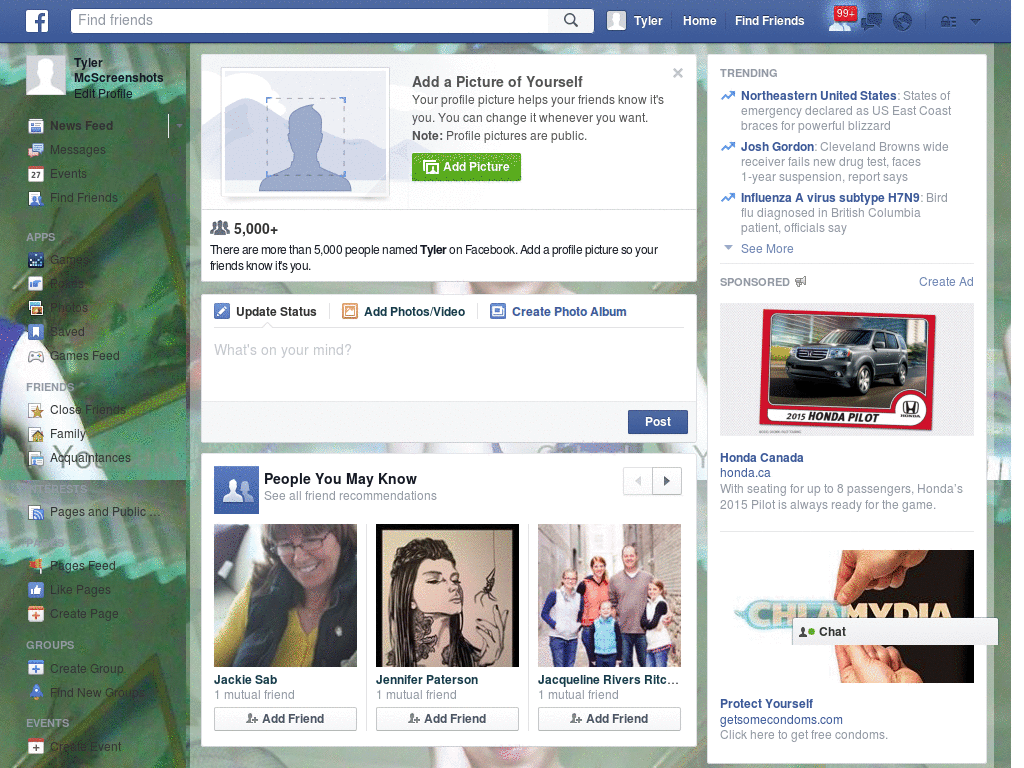Image resolution: width=1024 pixels, height=768 pixels.
Task: Click Tyler profile thumbnail in top bar
Action: (616, 21)
